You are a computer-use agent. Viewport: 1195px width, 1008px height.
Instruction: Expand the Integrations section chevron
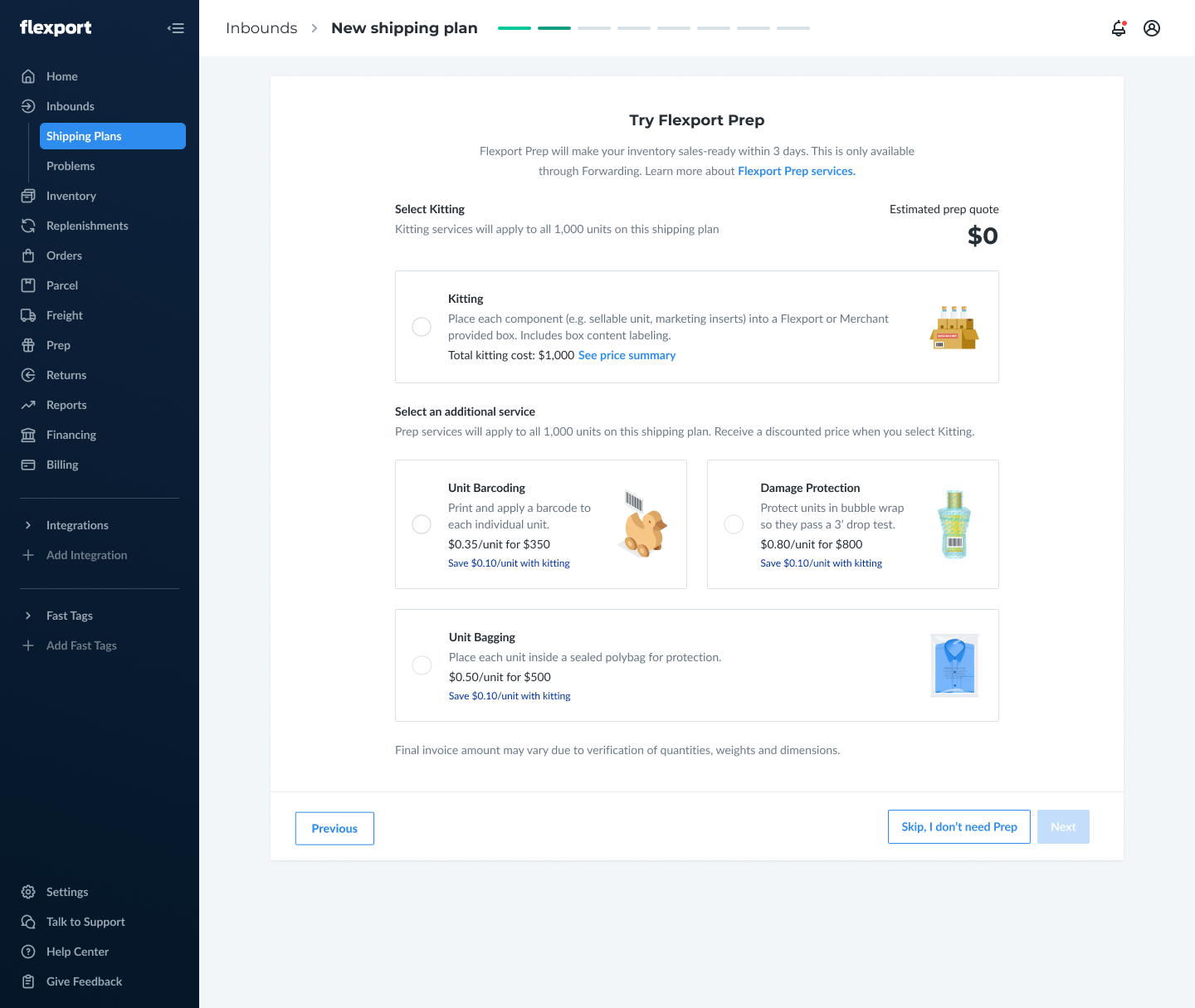(28, 525)
